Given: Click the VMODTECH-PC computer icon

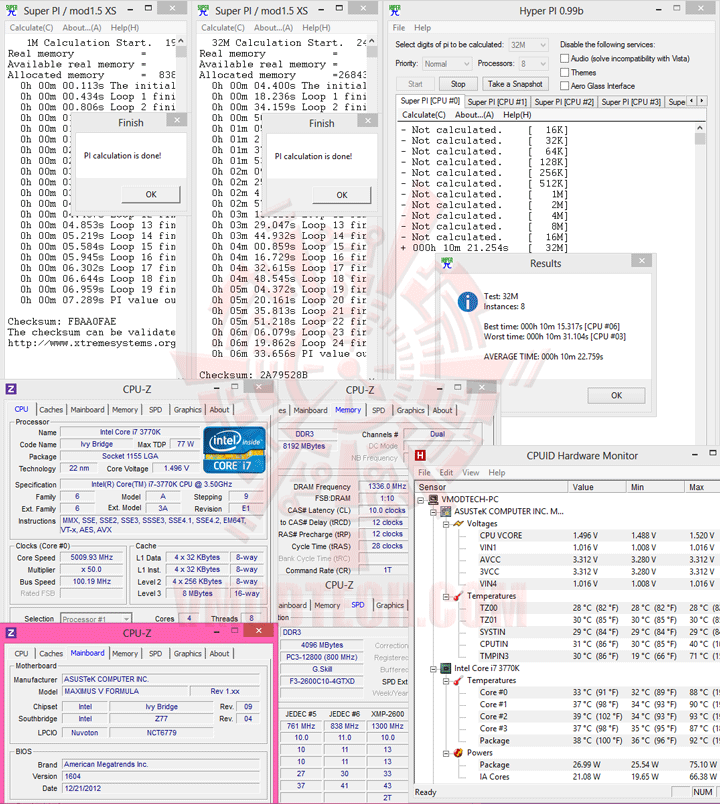Looking at the screenshot, I should point(434,499).
